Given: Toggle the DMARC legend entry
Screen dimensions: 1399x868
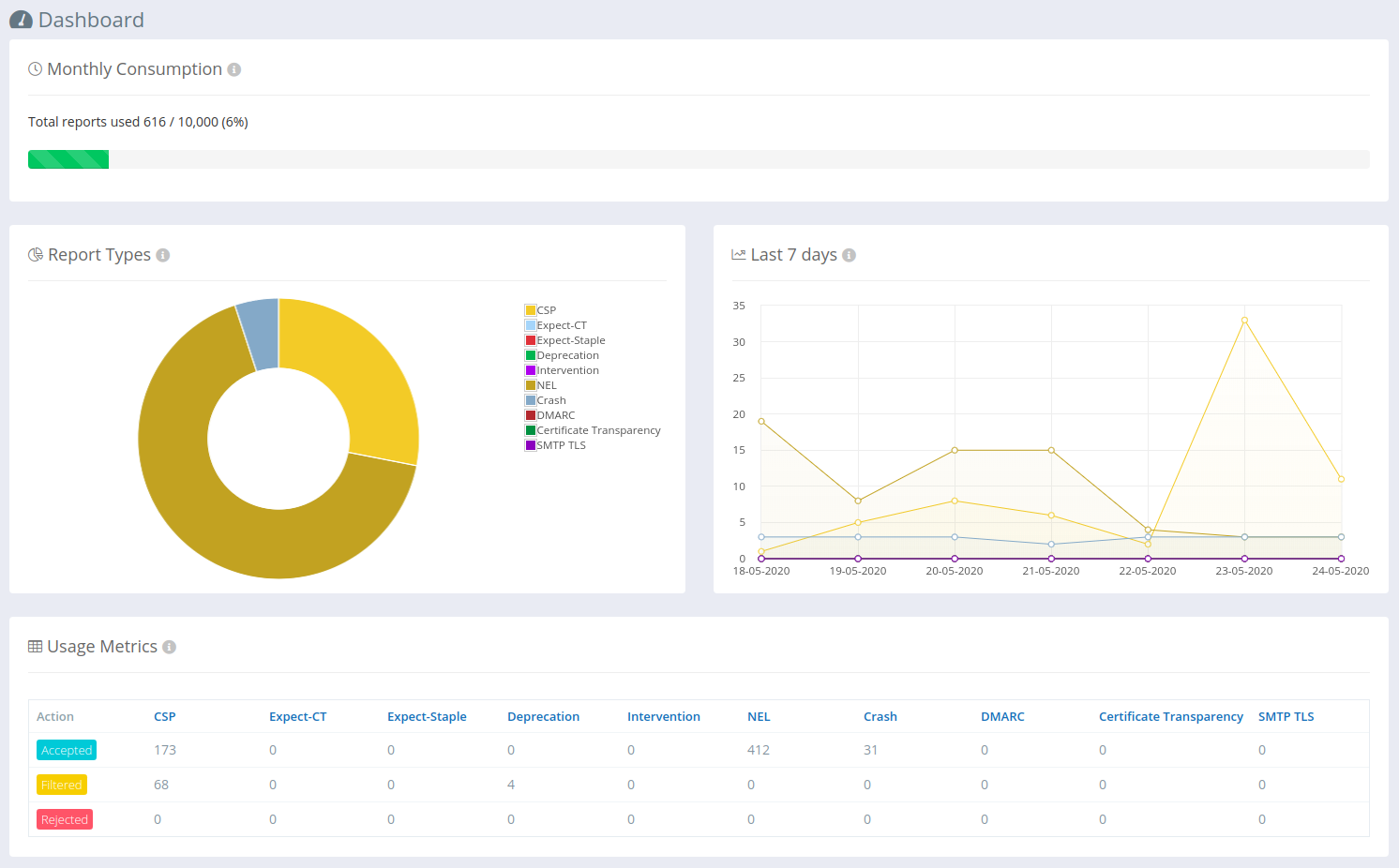Looking at the screenshot, I should click(550, 415).
